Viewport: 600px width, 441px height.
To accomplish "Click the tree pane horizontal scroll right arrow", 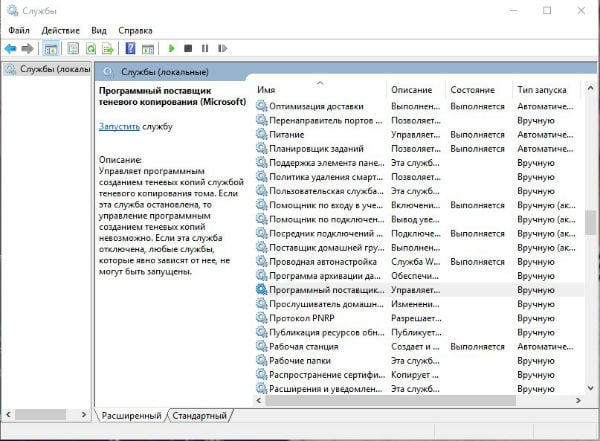I will 84,415.
